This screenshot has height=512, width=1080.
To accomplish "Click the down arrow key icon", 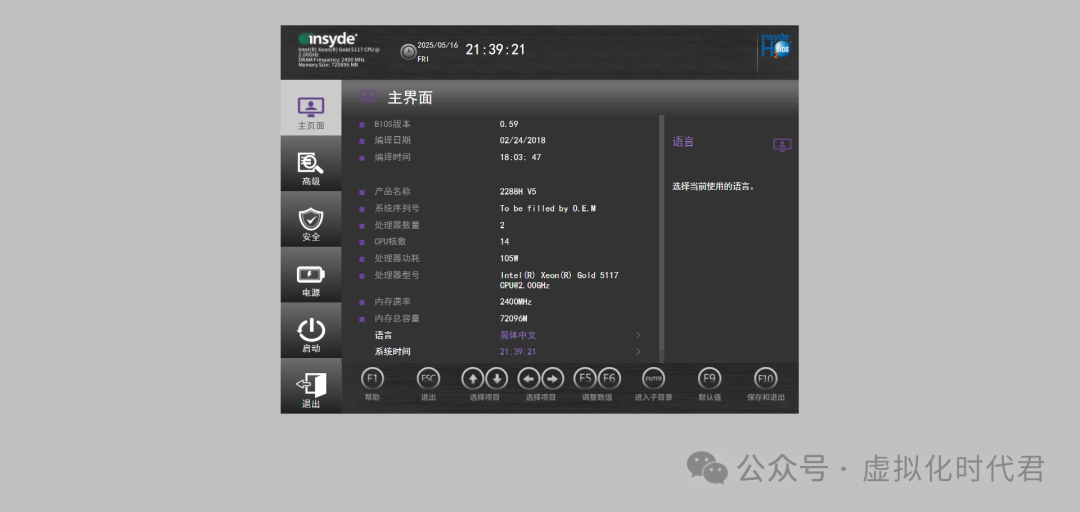I will [x=497, y=378].
